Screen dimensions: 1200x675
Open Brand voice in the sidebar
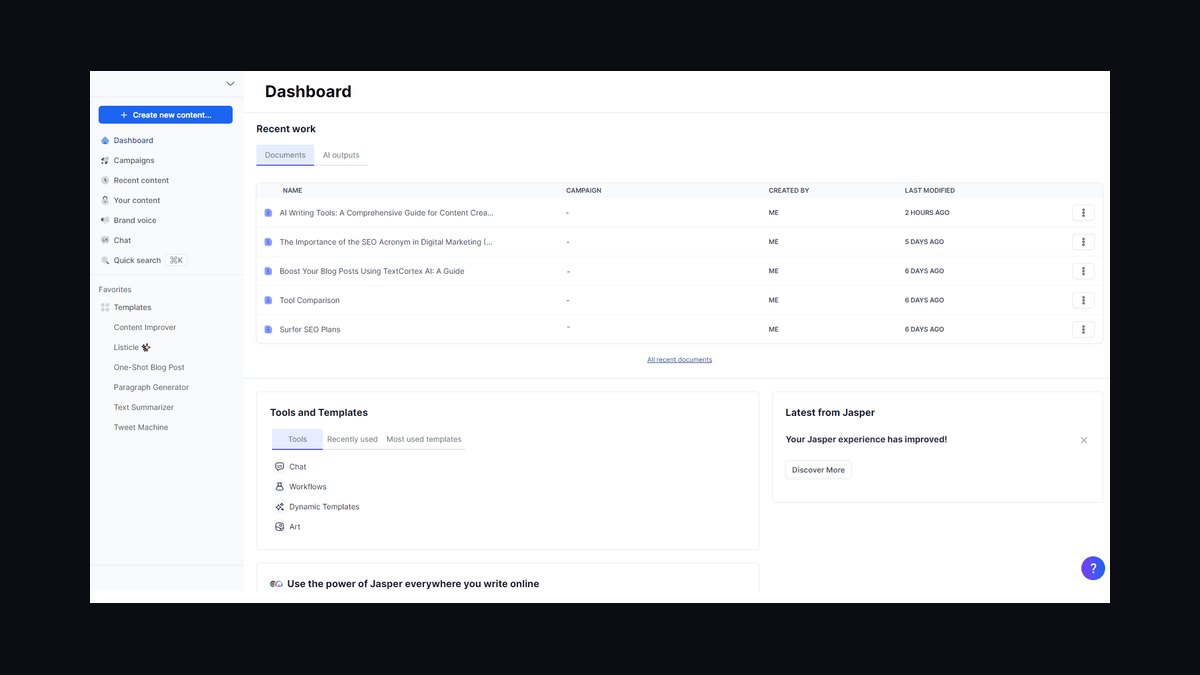135,221
